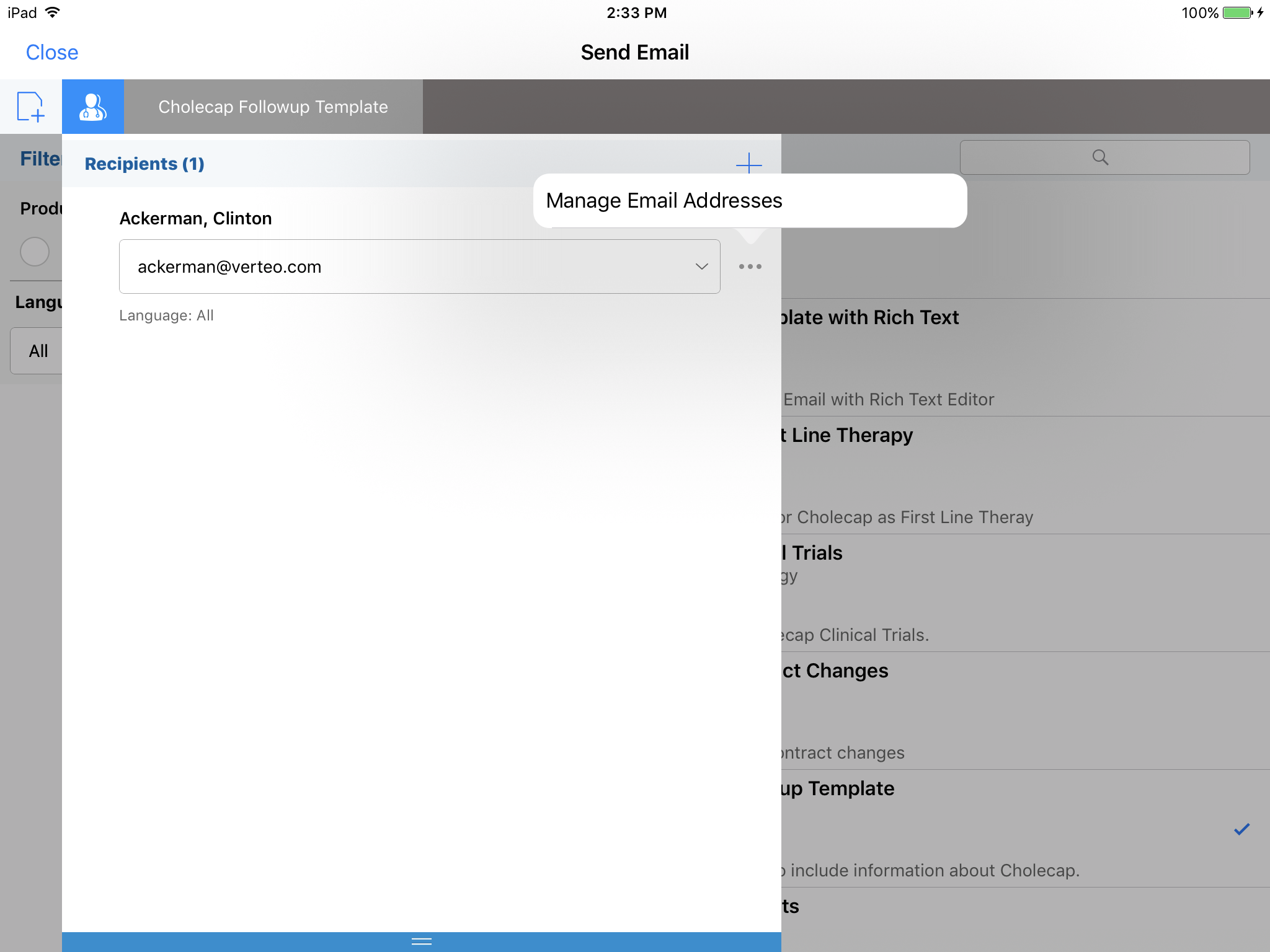Tap the three-dots more options icon
This screenshot has height=952, width=1270.
point(750,267)
